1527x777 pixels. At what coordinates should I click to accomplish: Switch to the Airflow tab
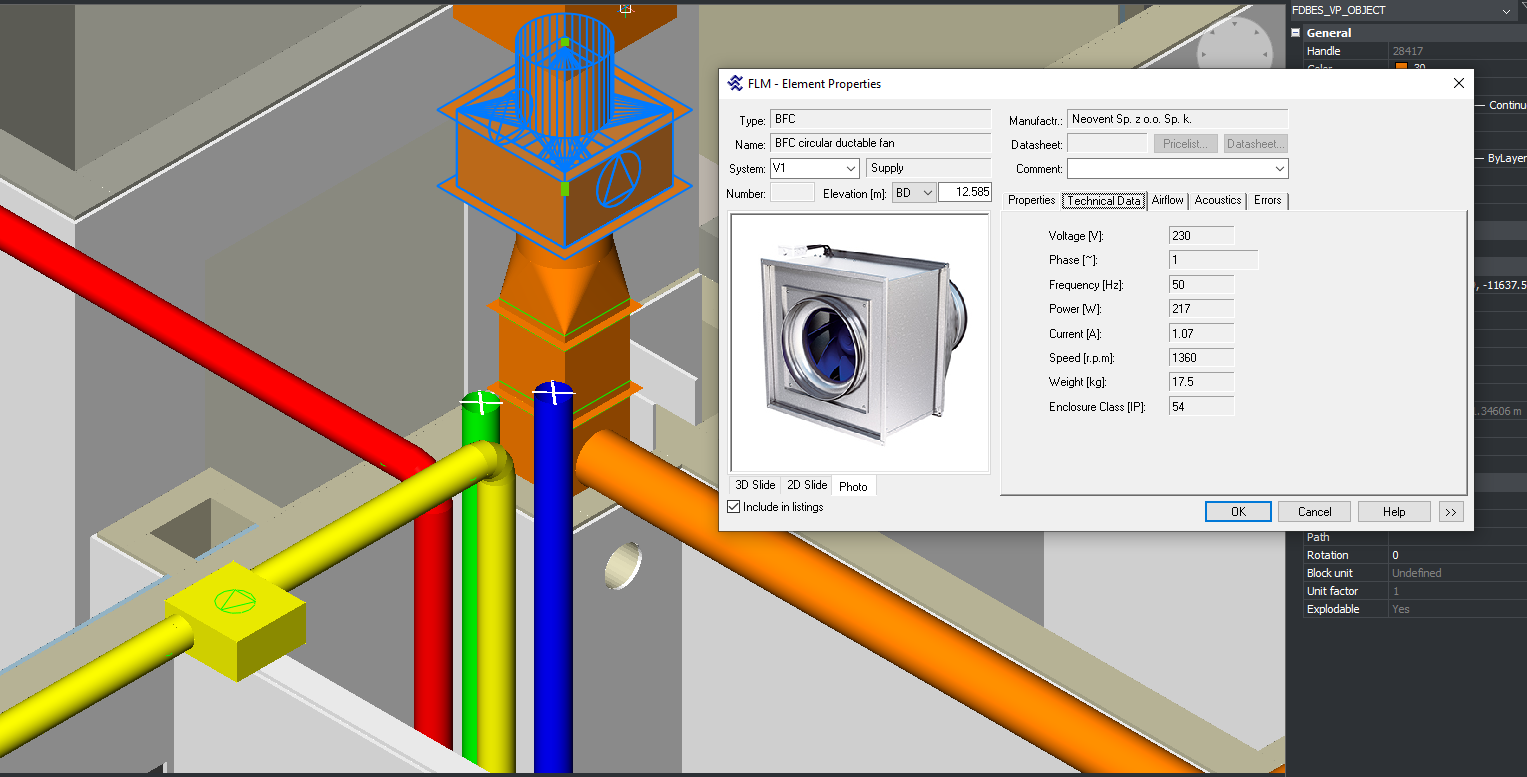(1167, 200)
